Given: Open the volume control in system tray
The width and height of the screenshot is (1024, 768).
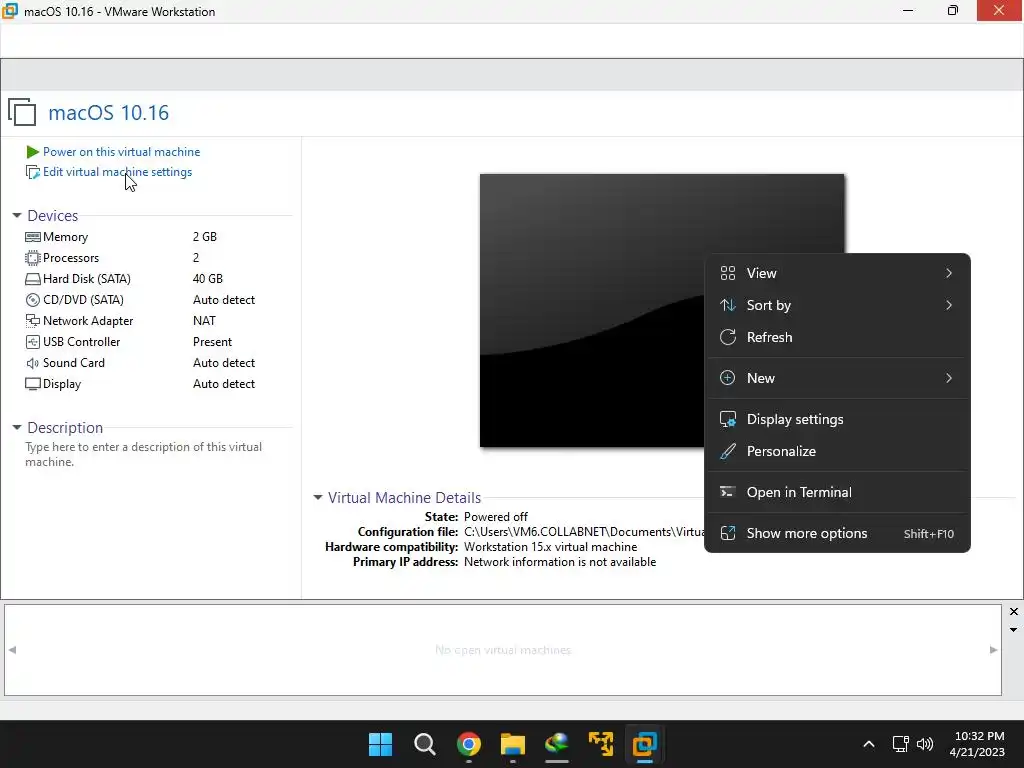Looking at the screenshot, I should pos(925,744).
